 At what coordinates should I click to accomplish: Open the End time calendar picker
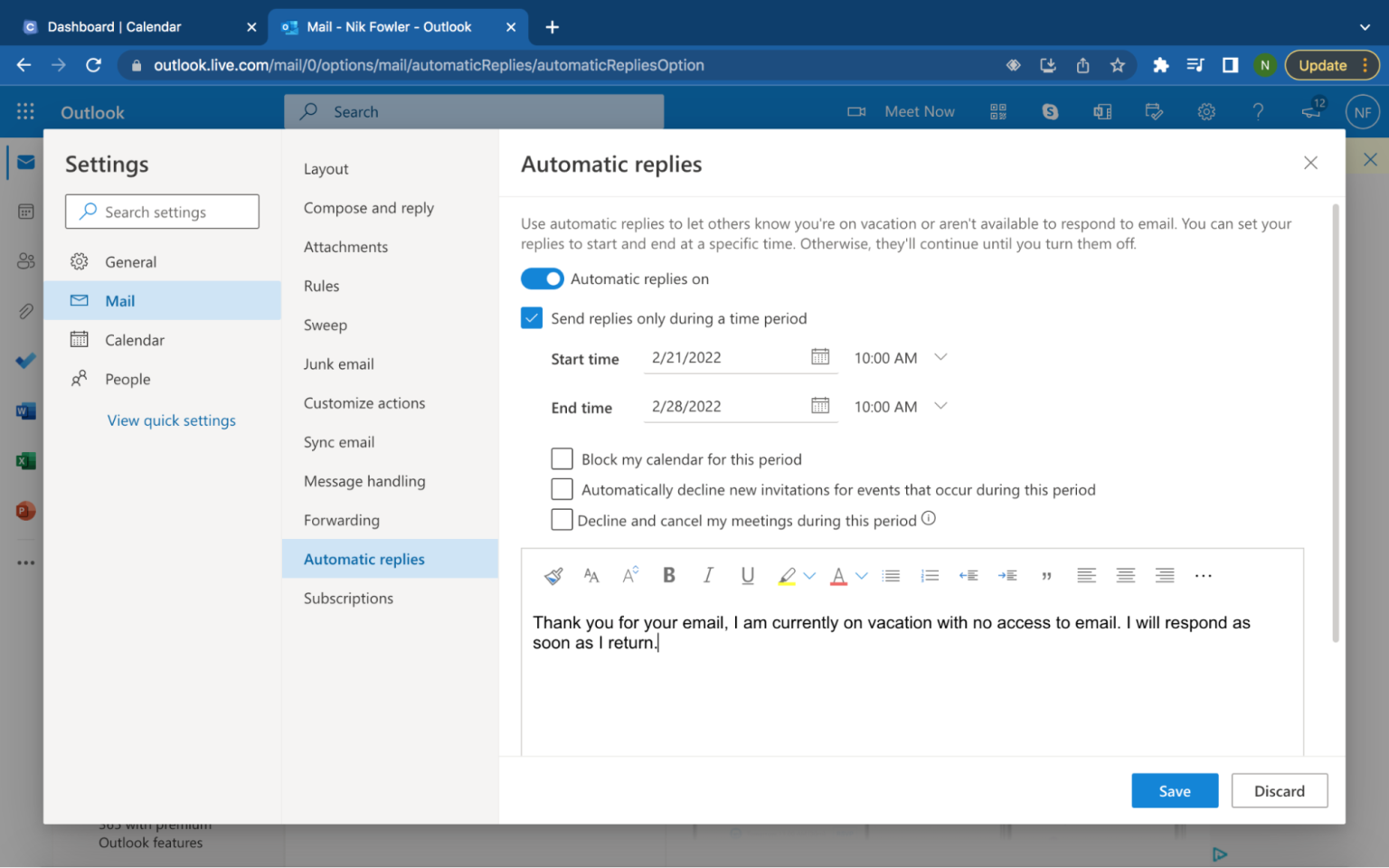pos(820,406)
